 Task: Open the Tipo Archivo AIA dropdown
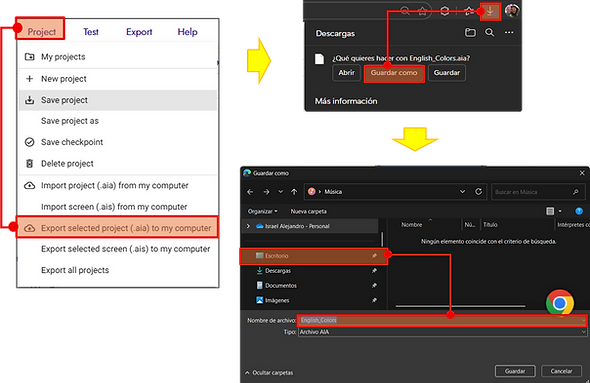pyautogui.click(x=442, y=332)
